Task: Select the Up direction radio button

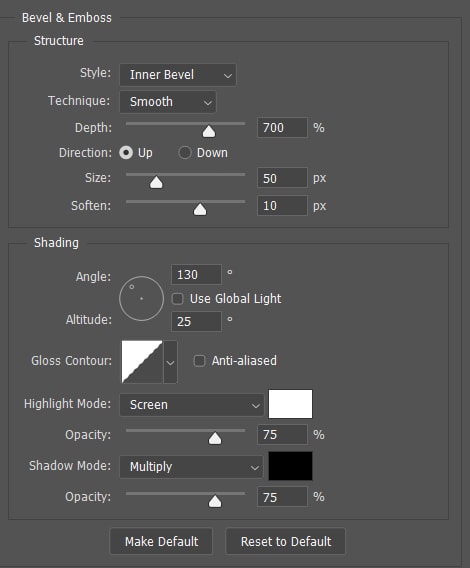Action: click(126, 153)
